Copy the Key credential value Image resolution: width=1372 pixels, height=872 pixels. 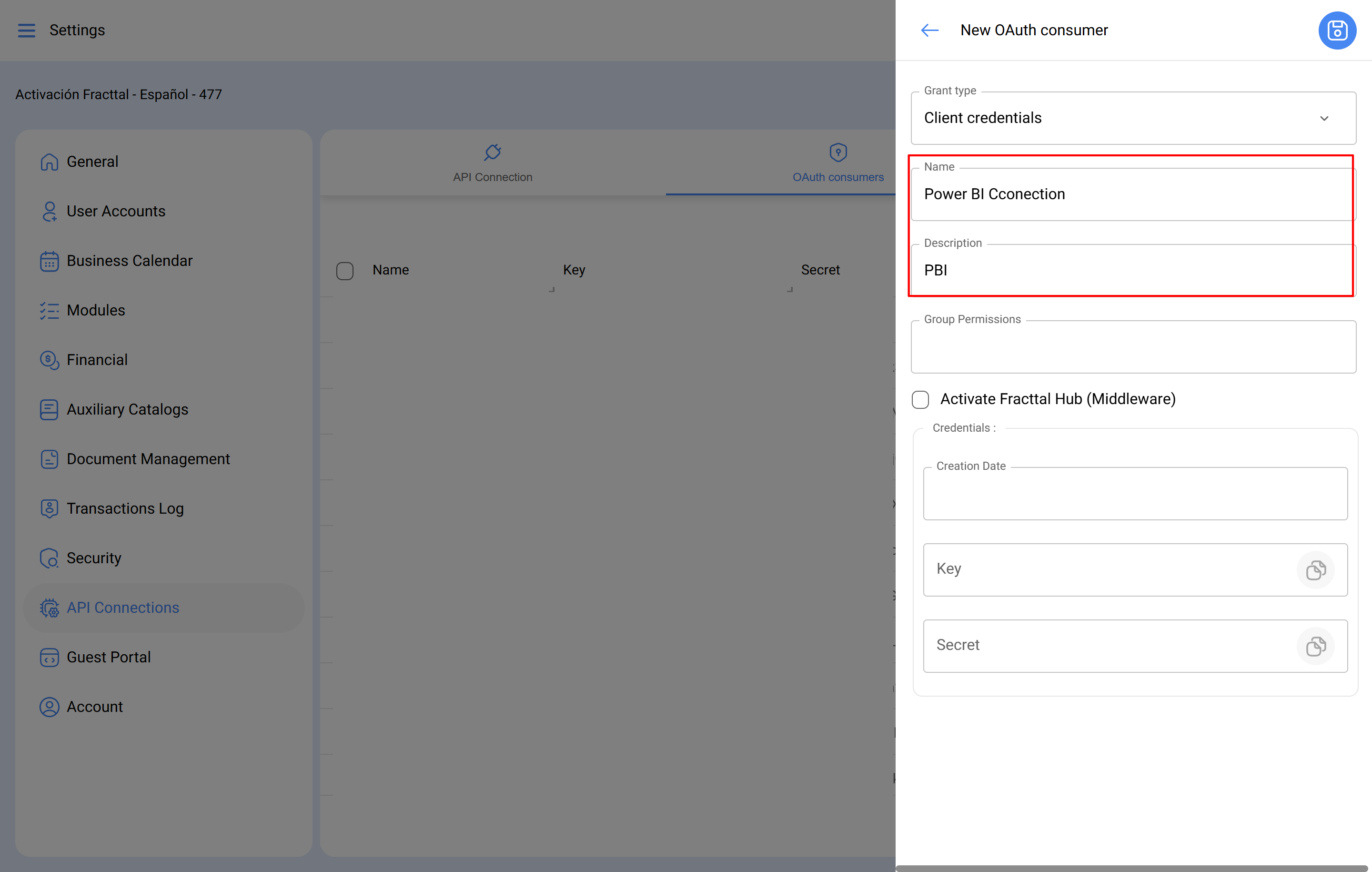[x=1315, y=569]
